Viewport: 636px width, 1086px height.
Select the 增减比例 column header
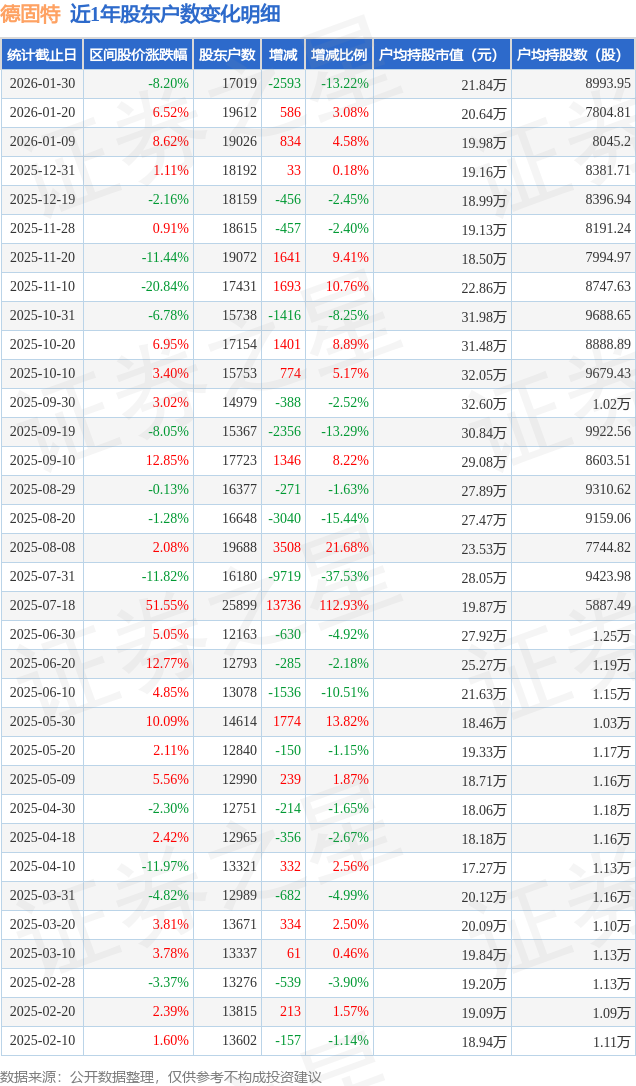(339, 55)
